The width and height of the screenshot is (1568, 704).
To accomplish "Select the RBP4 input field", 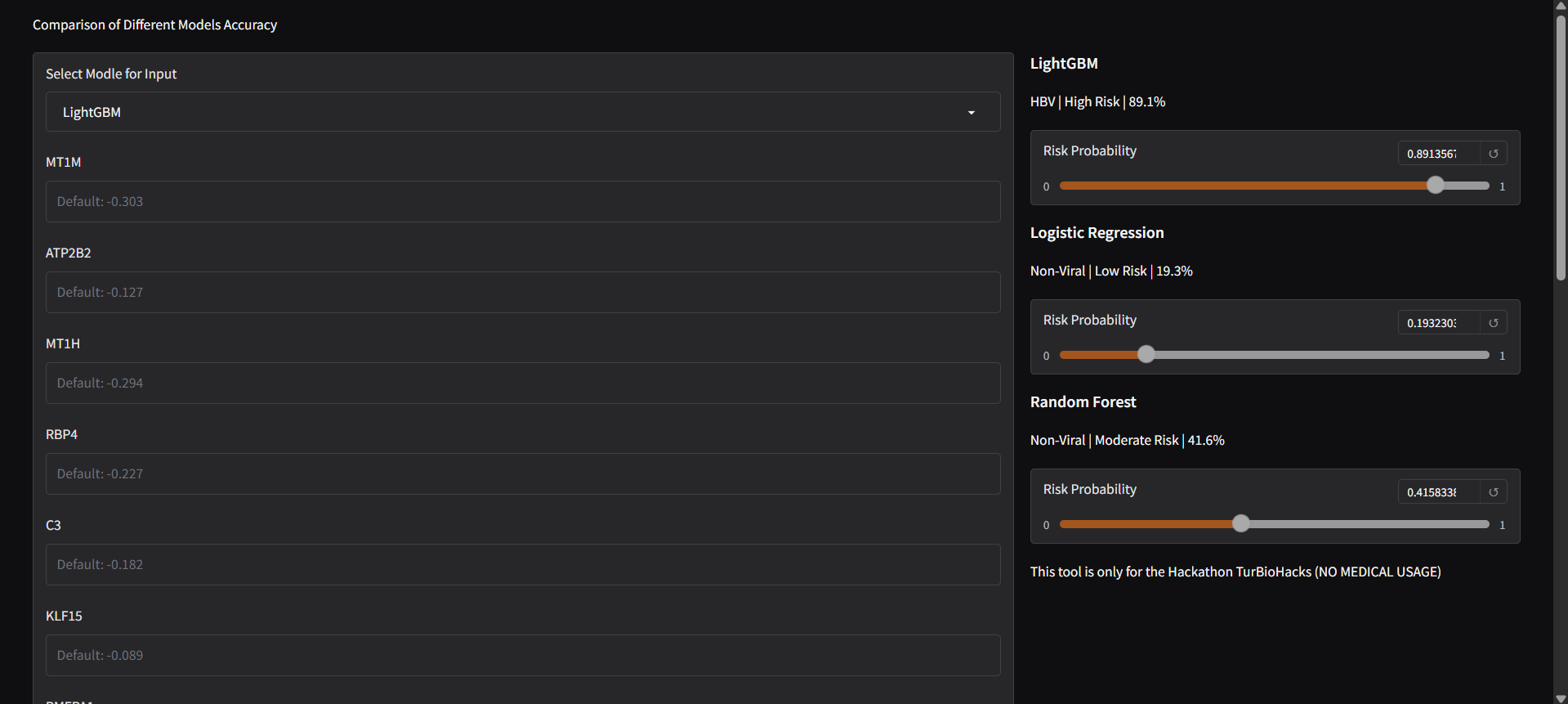I will [x=523, y=473].
